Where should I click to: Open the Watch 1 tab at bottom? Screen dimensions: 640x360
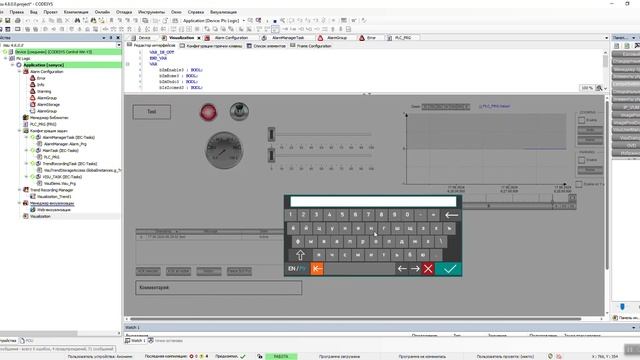(135, 340)
